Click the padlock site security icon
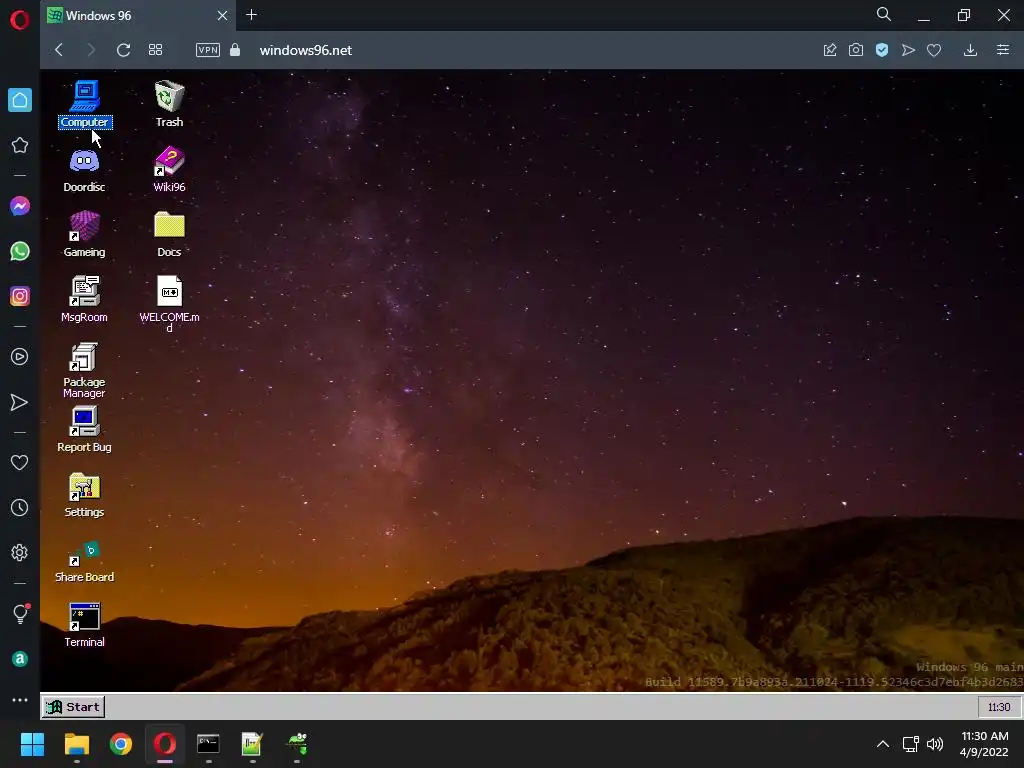This screenshot has height=768, width=1024. (235, 50)
